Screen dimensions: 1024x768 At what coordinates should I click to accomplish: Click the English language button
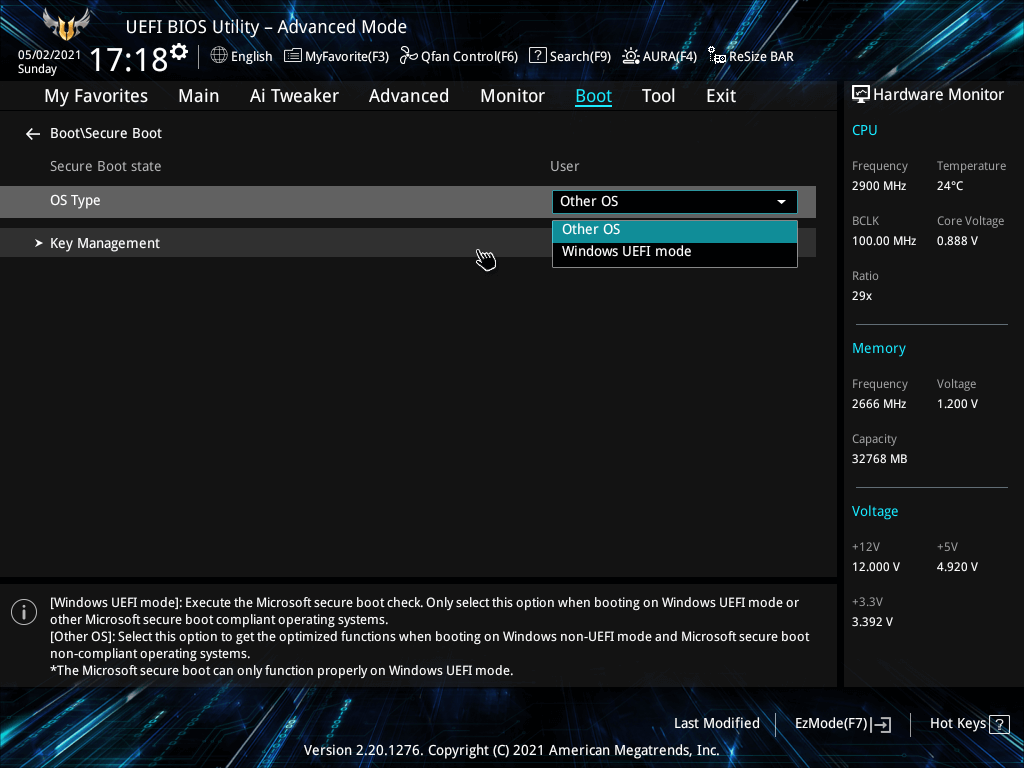tap(242, 56)
